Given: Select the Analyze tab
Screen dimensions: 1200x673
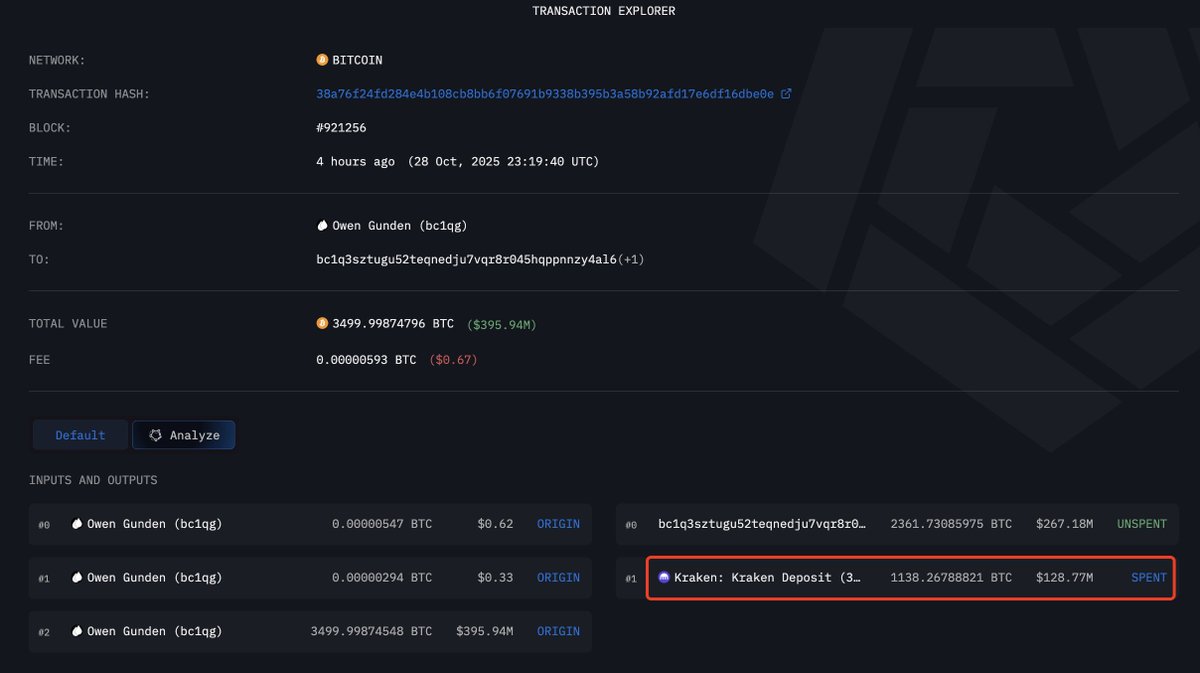Looking at the screenshot, I should 184,436.
